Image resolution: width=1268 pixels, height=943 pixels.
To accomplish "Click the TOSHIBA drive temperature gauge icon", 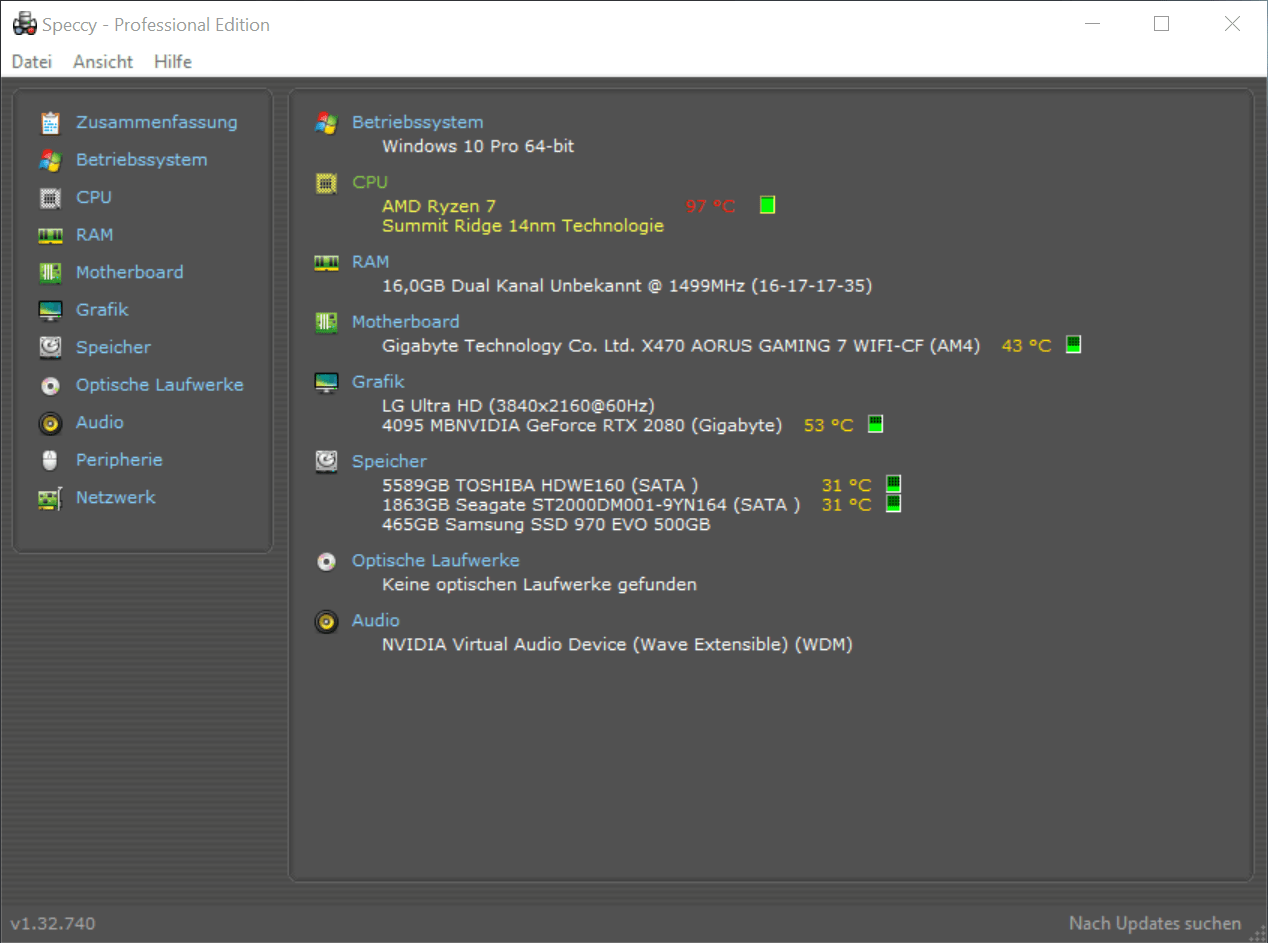I will point(894,484).
